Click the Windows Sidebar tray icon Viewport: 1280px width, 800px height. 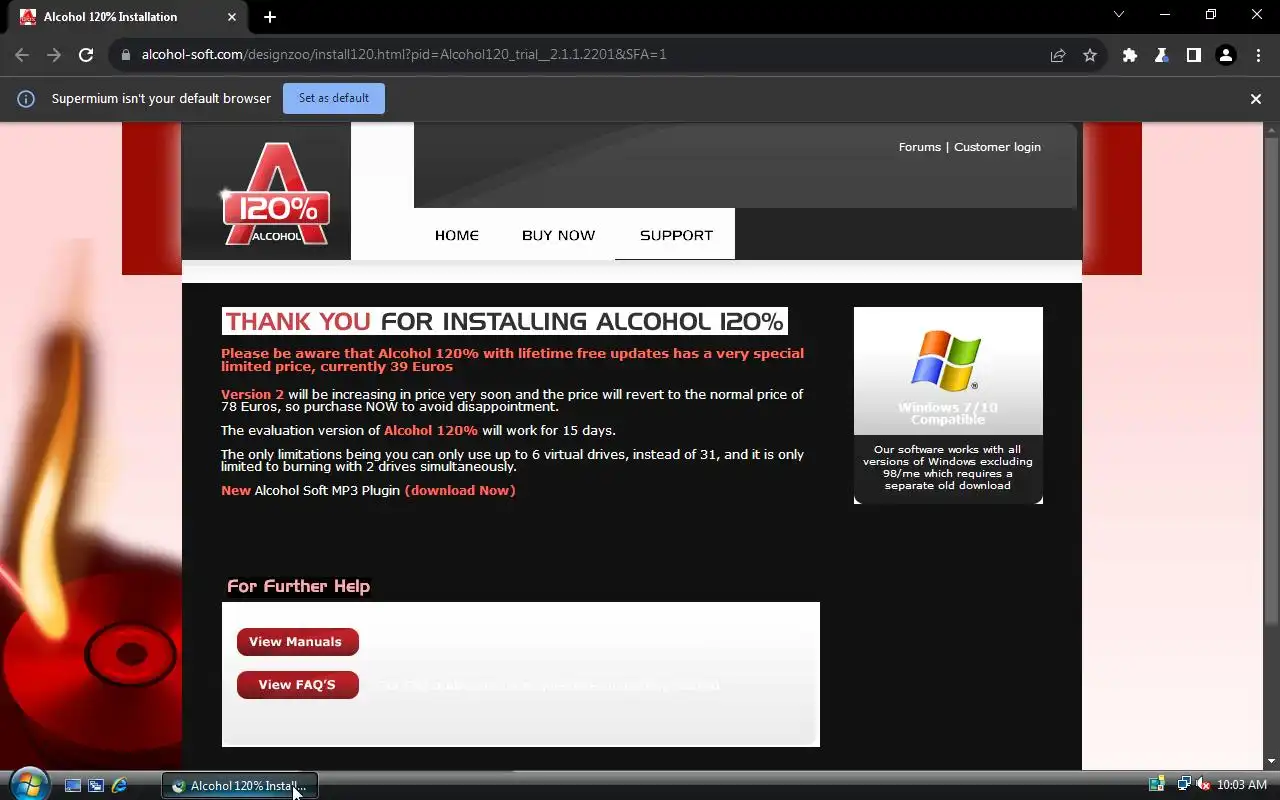1157,785
